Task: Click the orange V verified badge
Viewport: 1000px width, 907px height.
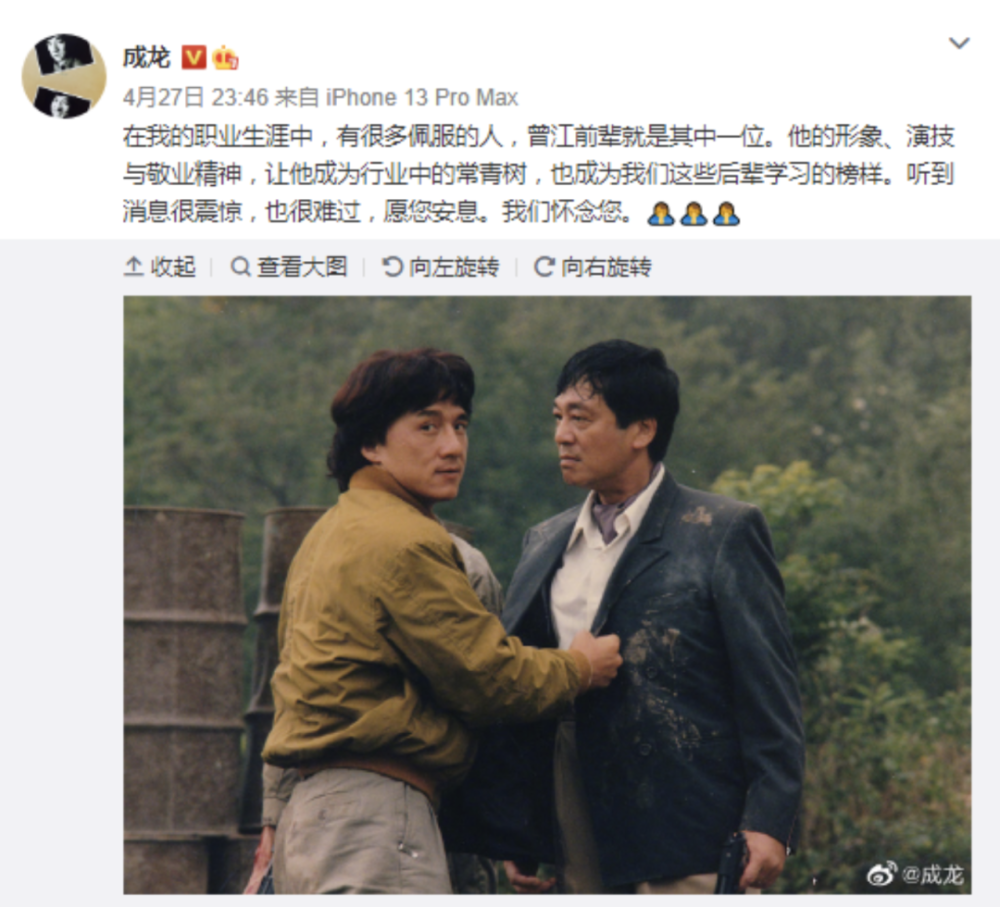Action: 194,57
